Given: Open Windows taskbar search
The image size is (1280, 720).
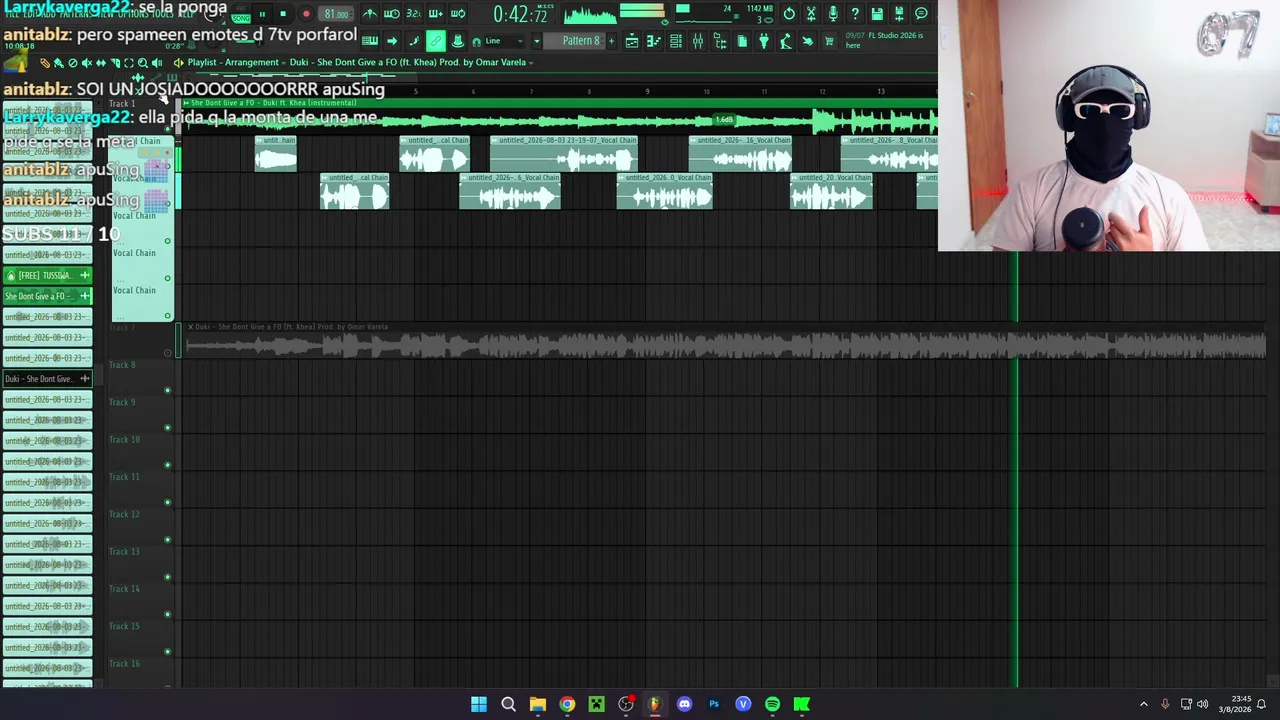Looking at the screenshot, I should [508, 704].
